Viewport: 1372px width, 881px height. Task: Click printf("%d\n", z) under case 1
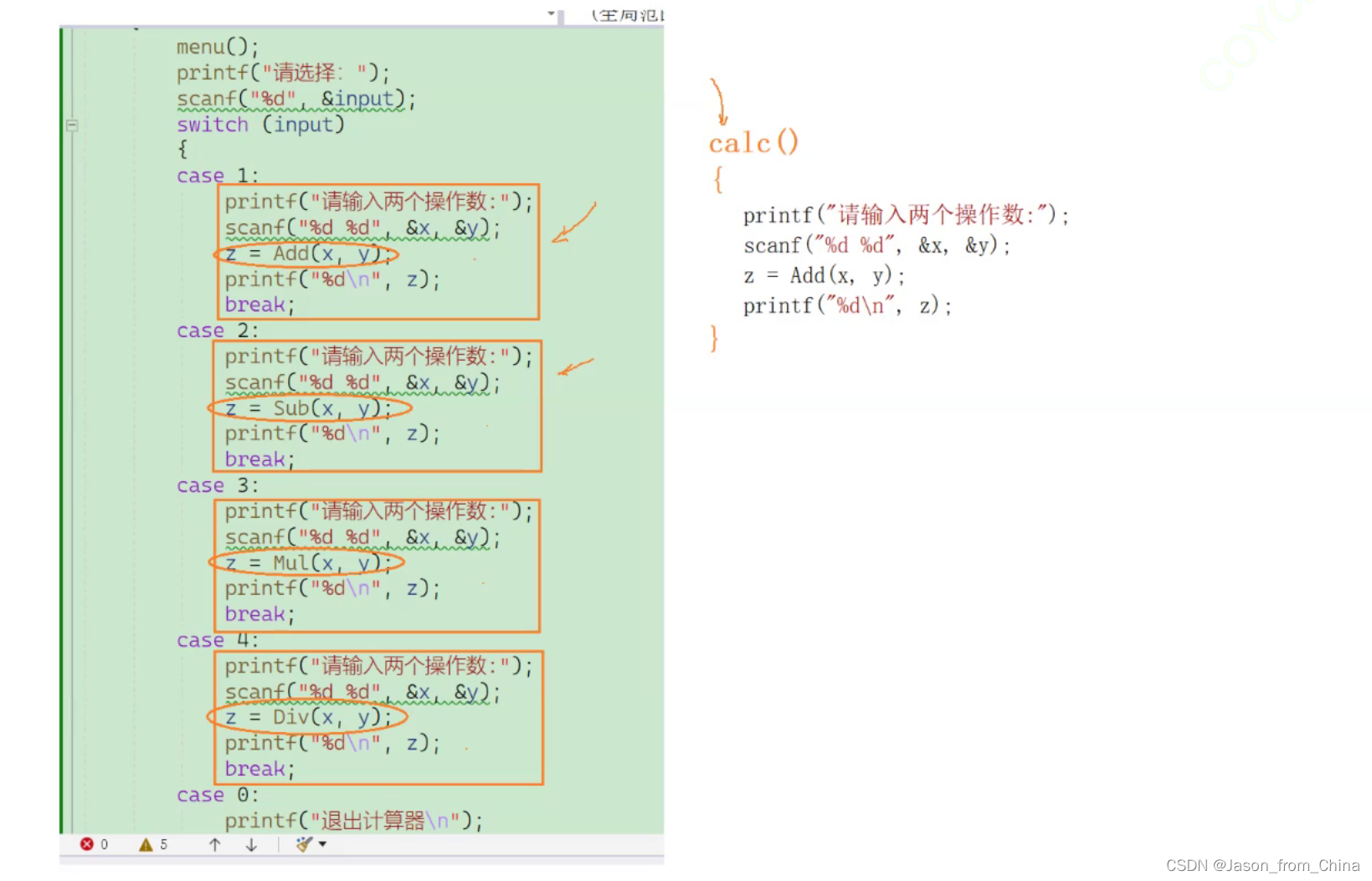332,279
